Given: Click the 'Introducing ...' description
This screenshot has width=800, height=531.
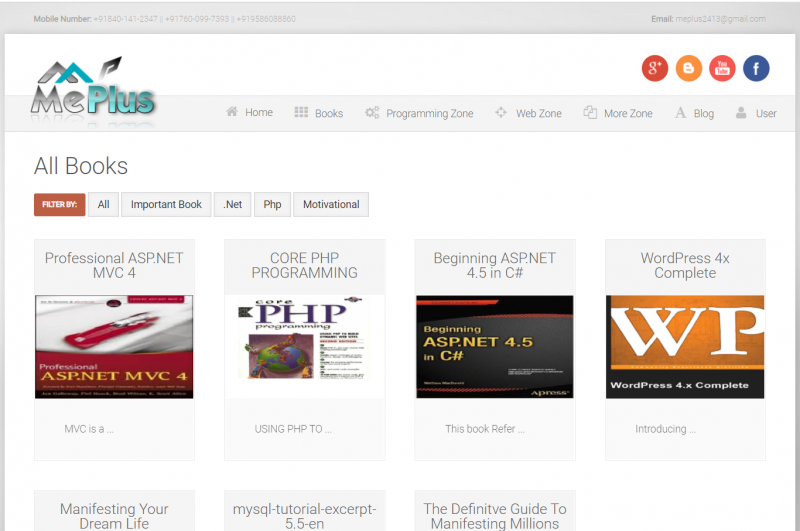Looking at the screenshot, I should click(665, 429).
